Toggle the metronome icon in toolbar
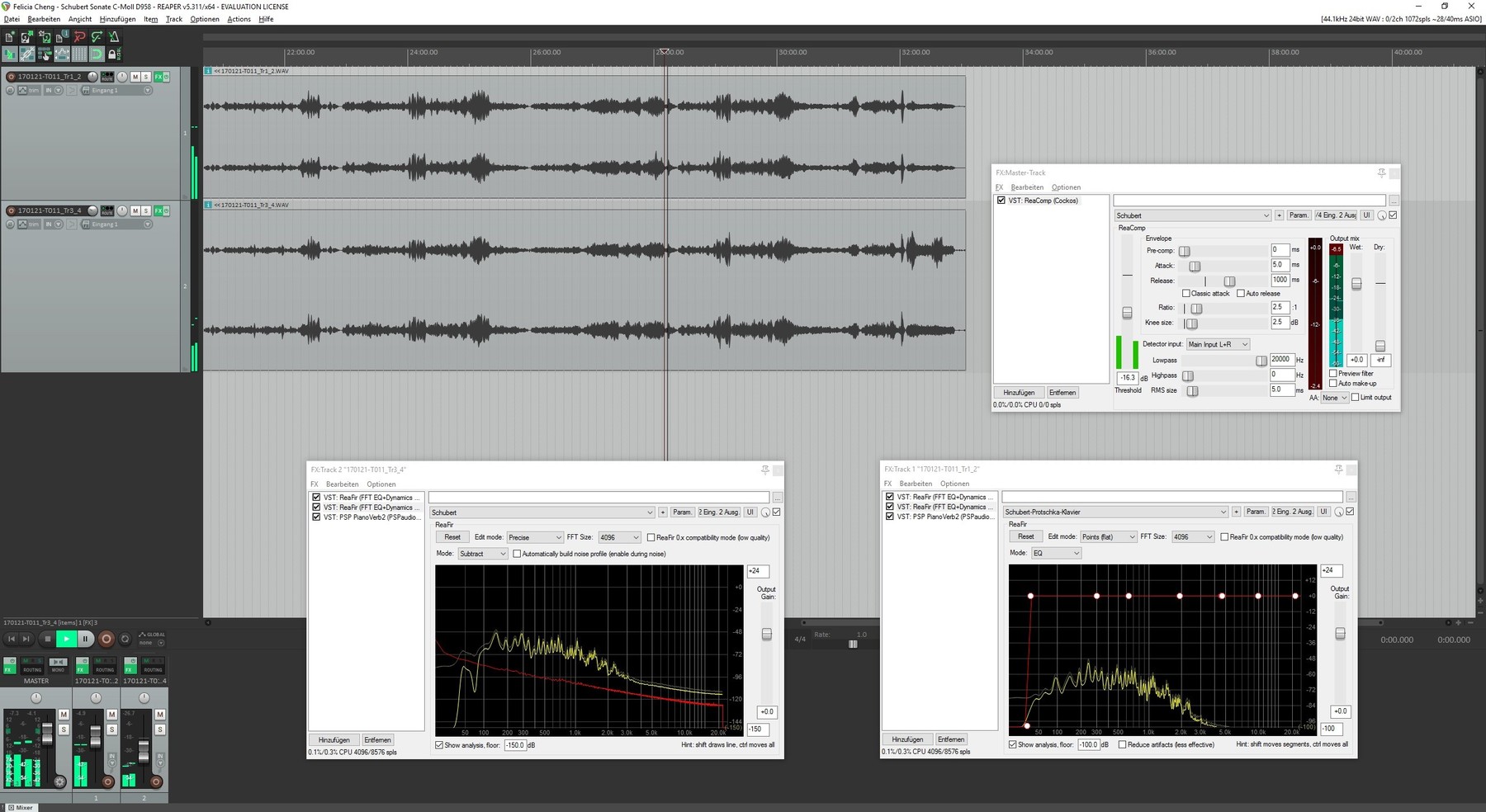This screenshot has width=1486, height=812. [114, 36]
